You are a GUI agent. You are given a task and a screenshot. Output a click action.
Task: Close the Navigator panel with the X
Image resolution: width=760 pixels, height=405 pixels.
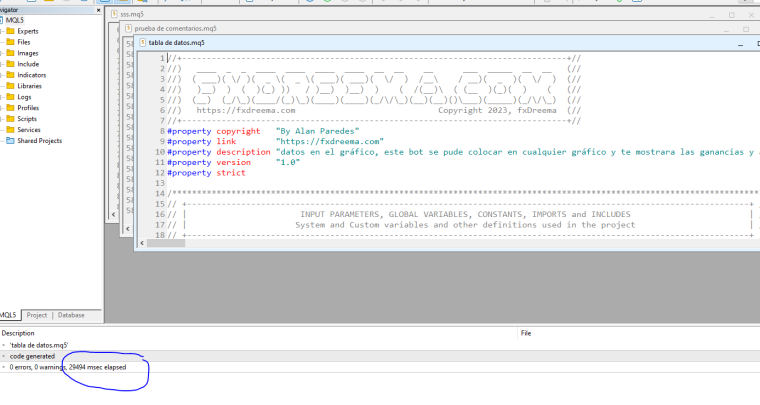(99, 10)
